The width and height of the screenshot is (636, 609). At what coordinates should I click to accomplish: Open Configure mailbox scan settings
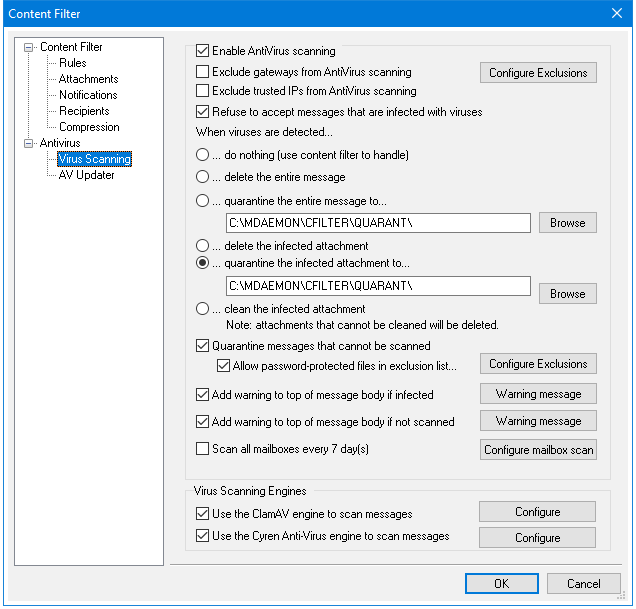(538, 450)
